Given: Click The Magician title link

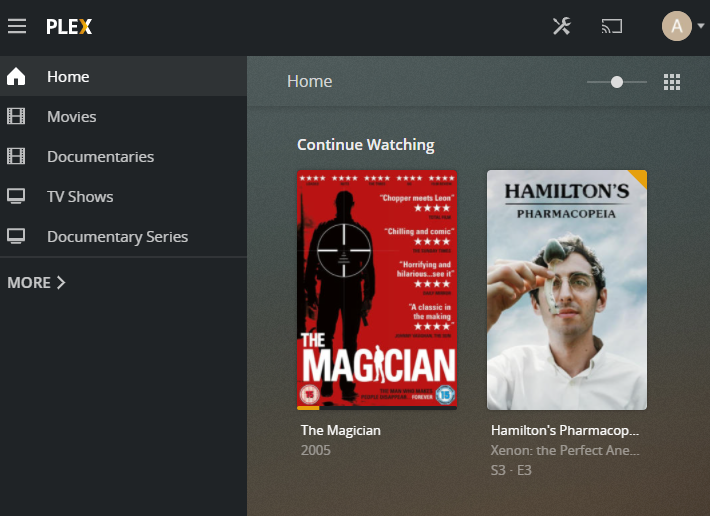Looking at the screenshot, I should pos(341,430).
